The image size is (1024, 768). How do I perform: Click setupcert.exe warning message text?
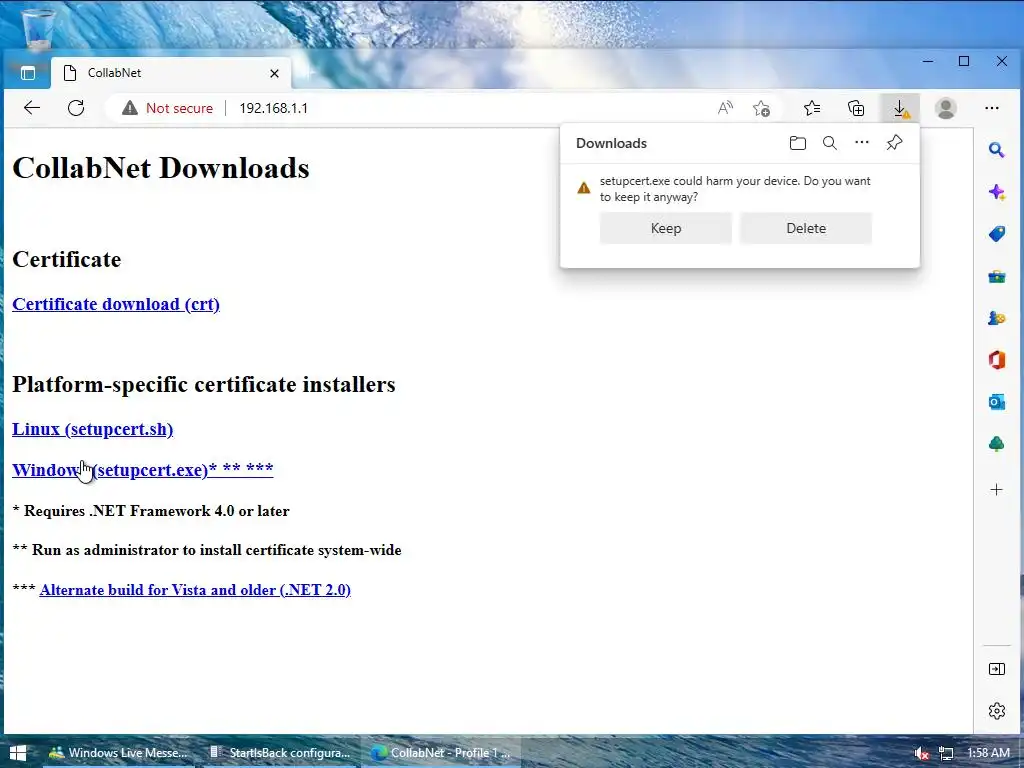click(735, 189)
